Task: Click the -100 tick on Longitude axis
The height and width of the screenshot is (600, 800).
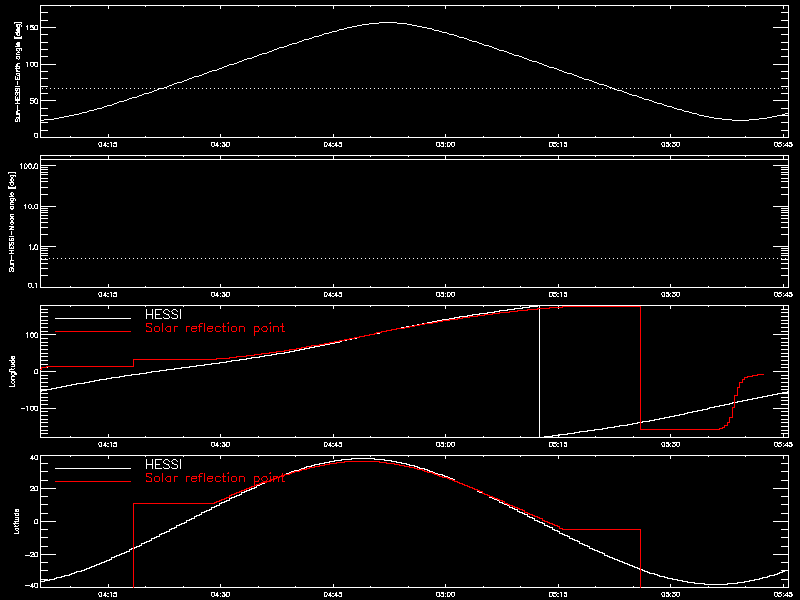Action: (x=30, y=409)
